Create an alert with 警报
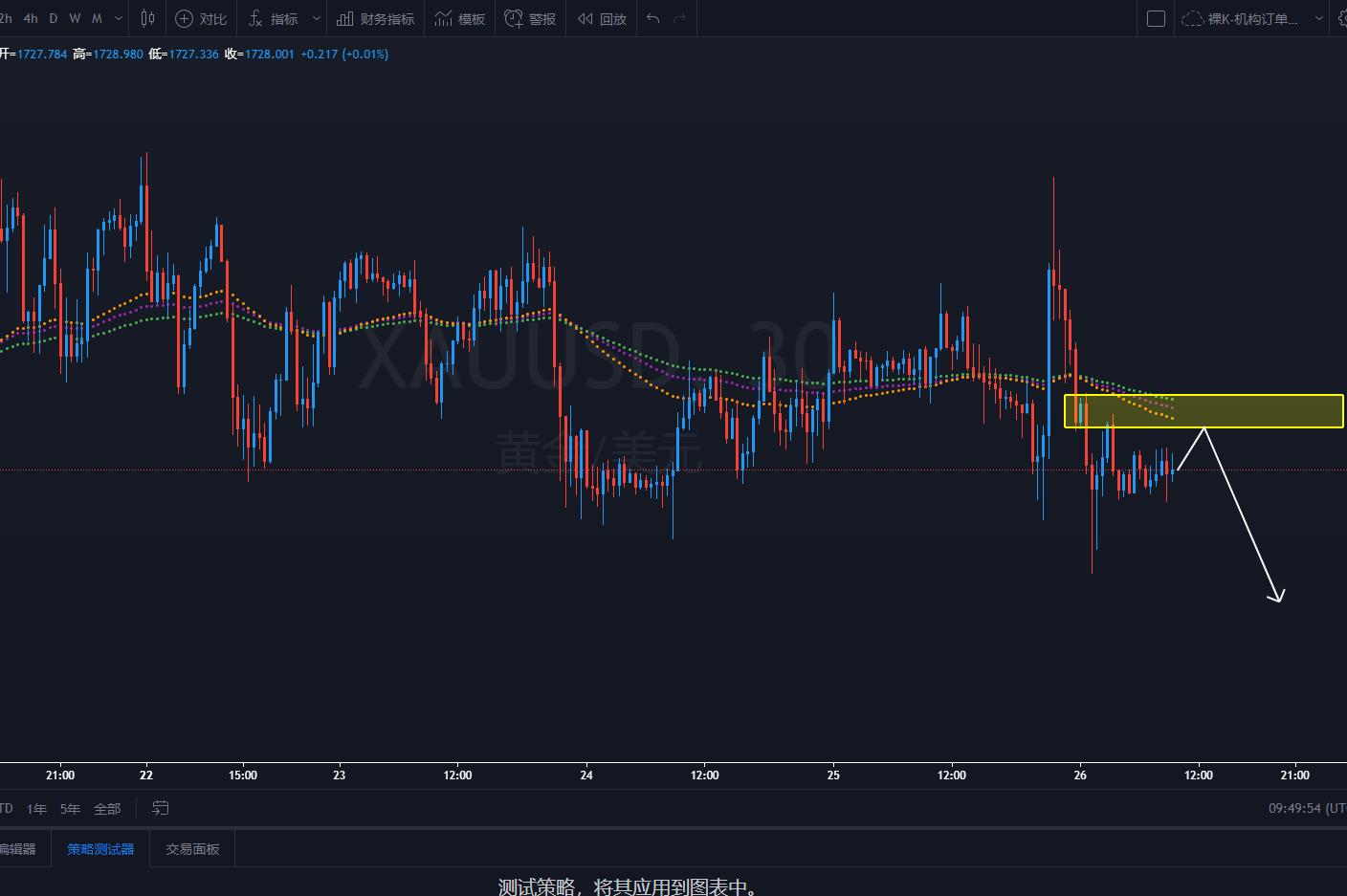Screen dimensions: 1347x896 pyautogui.click(x=530, y=18)
